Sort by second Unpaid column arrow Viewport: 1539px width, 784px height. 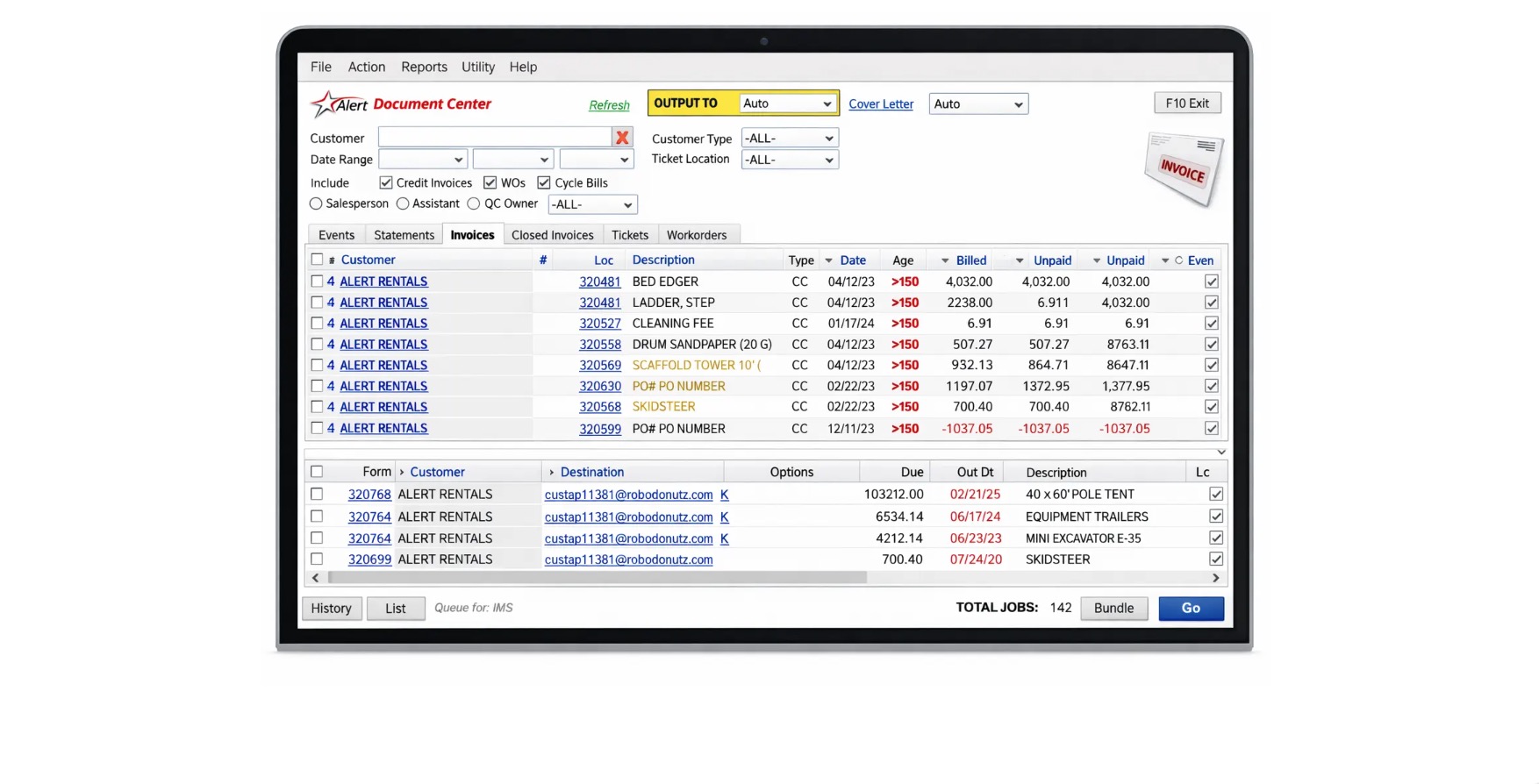1097,260
